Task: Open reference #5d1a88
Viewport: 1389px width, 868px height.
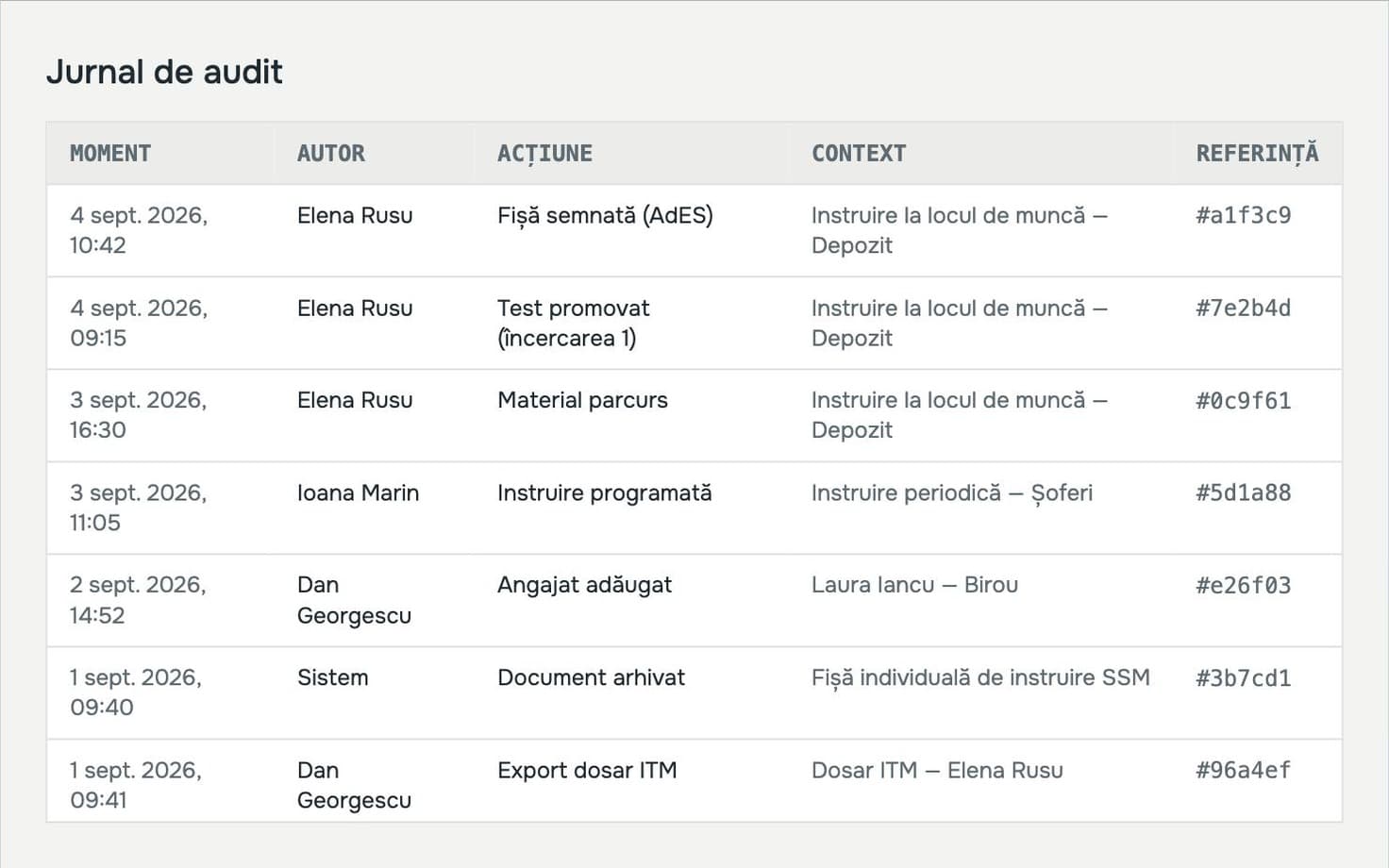Action: (x=1243, y=492)
